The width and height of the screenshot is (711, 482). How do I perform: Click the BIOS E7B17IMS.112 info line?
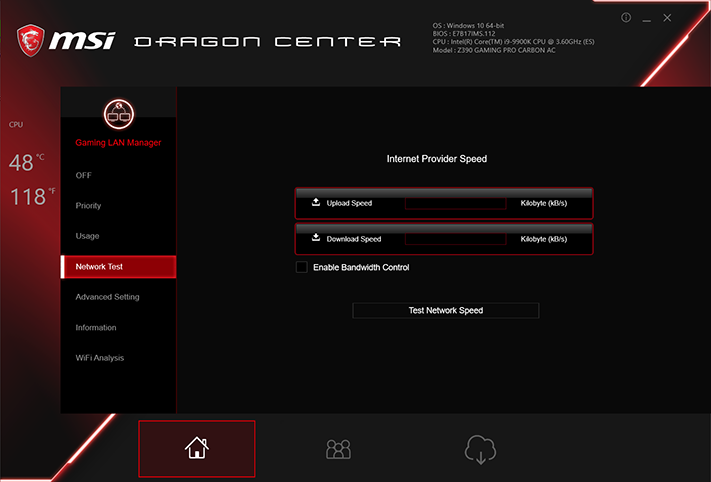point(463,34)
